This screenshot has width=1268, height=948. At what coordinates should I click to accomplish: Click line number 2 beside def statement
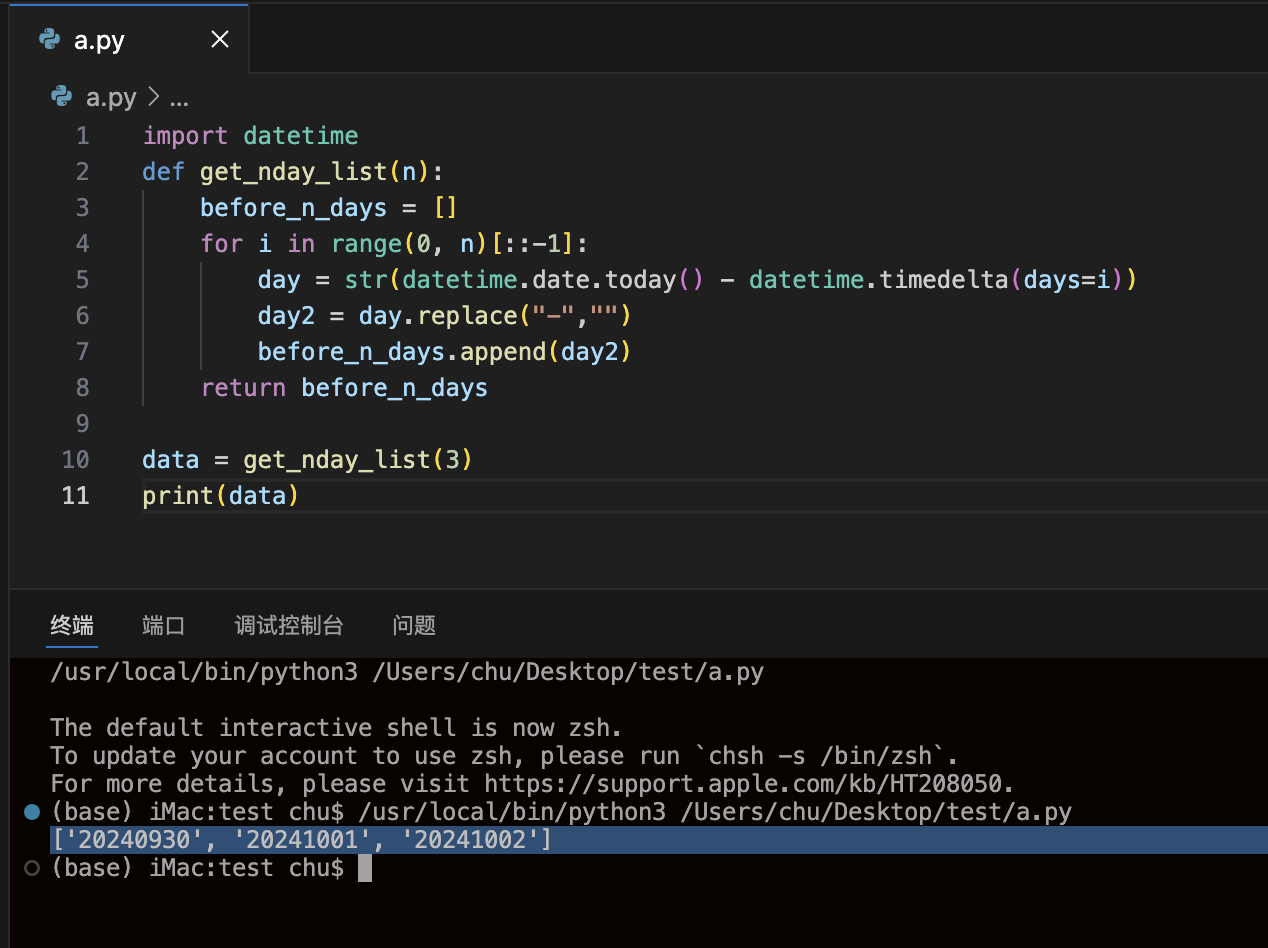(x=82, y=171)
